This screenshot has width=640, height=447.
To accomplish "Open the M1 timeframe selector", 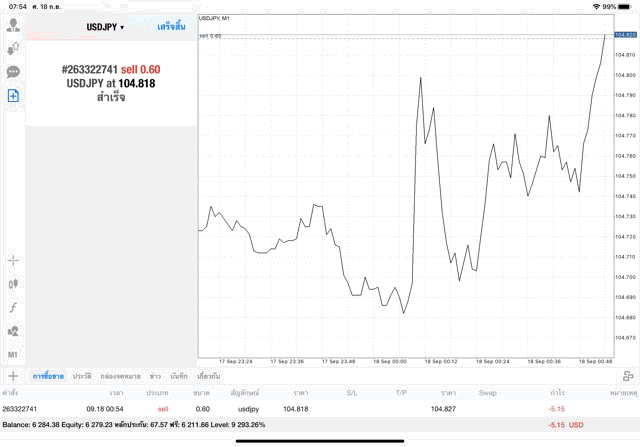I will (x=13, y=354).
